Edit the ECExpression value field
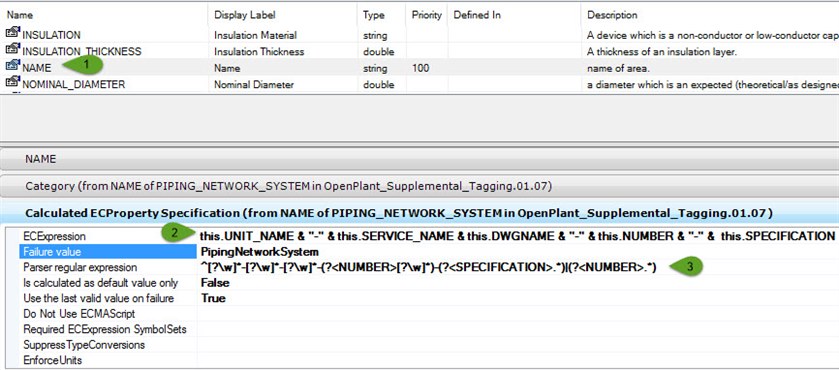 [x=517, y=236]
